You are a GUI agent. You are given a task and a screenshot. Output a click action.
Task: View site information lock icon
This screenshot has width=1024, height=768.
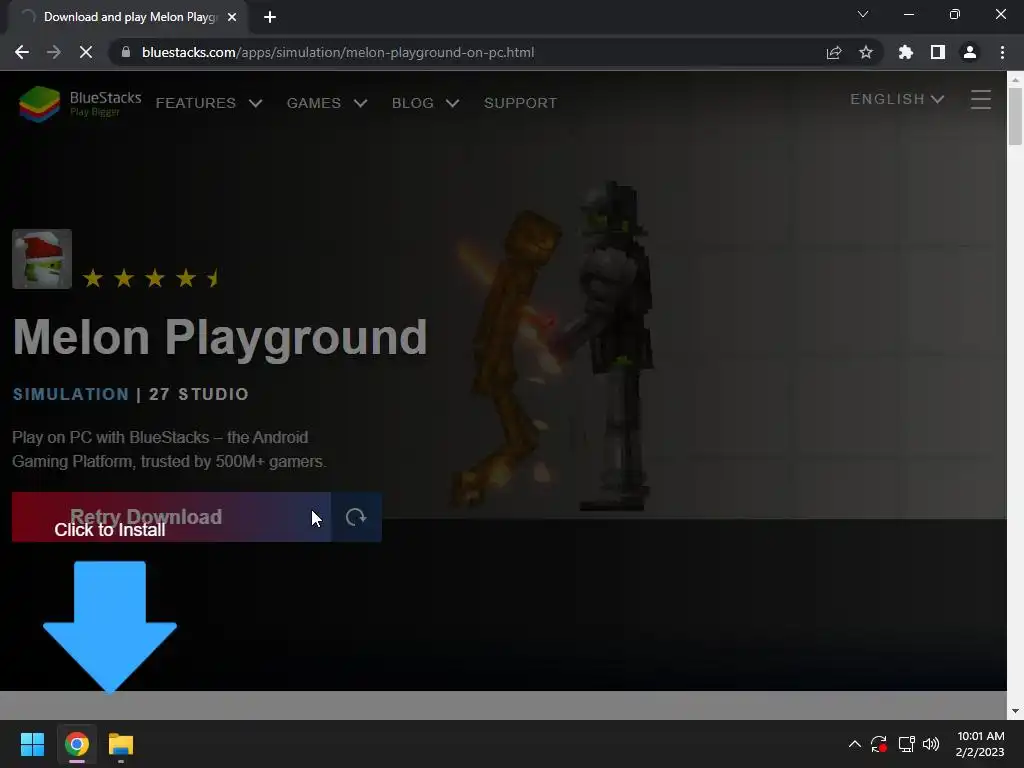(x=126, y=52)
